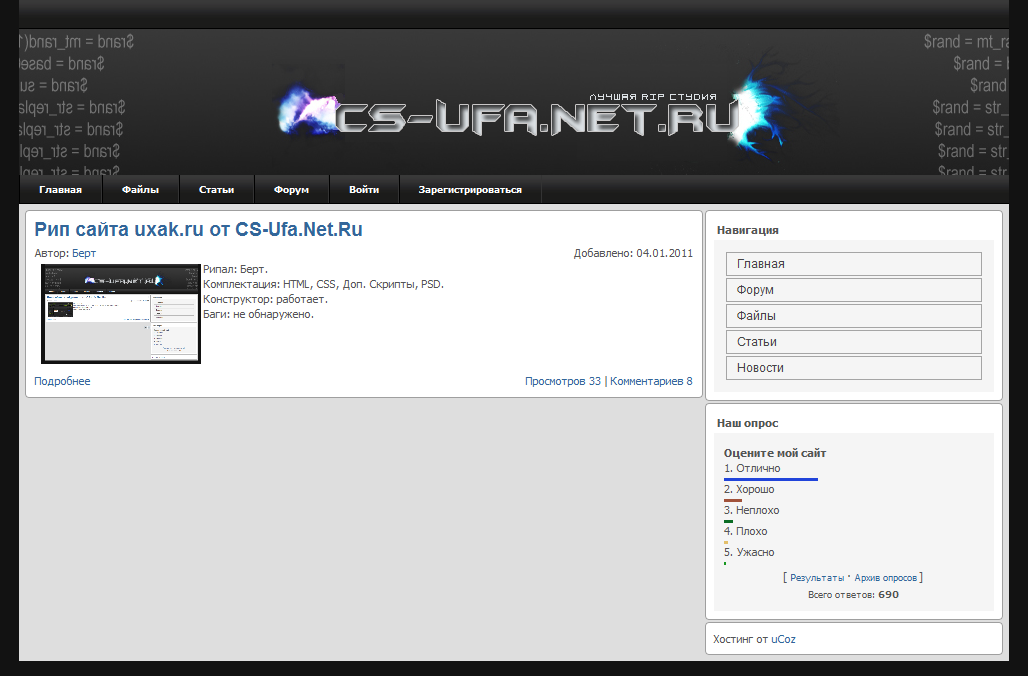Click the blue Отлично poll result bar

[771, 479]
